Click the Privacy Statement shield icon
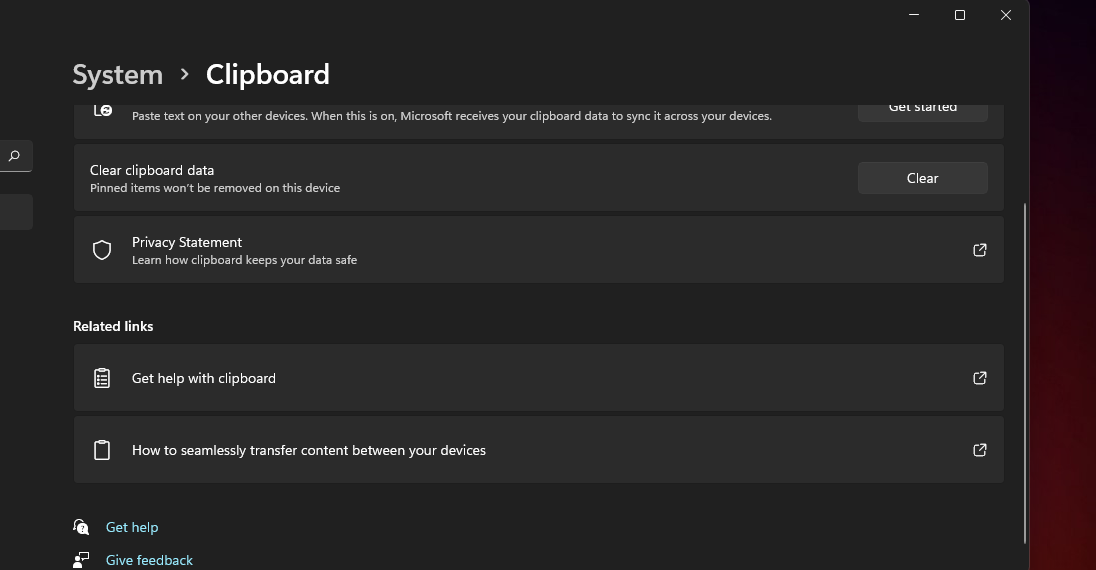Screen dimensions: 1096x570 pyautogui.click(x=102, y=250)
